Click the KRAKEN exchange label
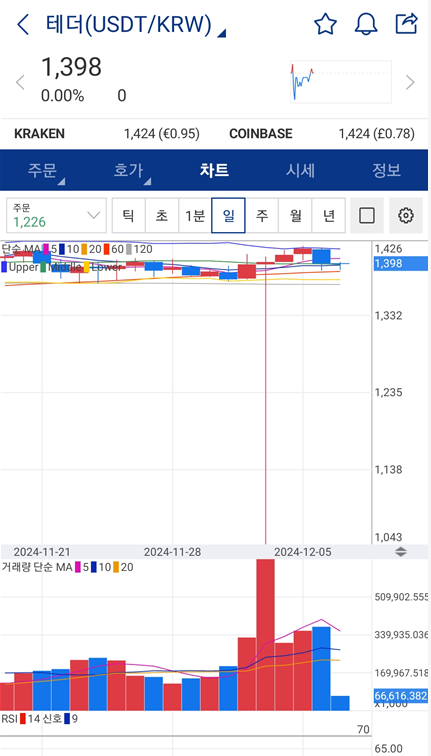Image resolution: width=431 pixels, height=756 pixels. click(40, 134)
